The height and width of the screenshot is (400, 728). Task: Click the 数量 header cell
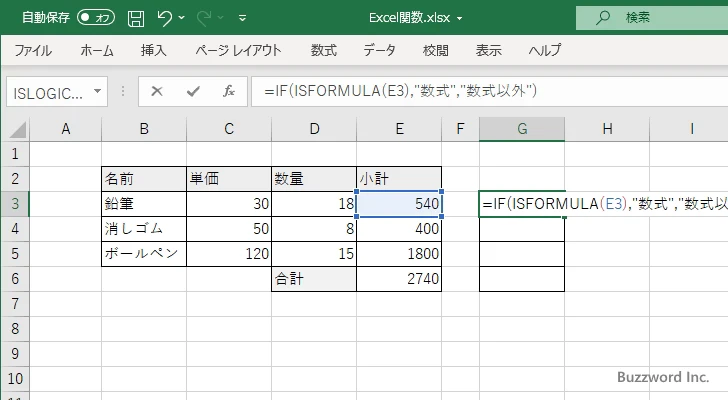[x=314, y=179]
